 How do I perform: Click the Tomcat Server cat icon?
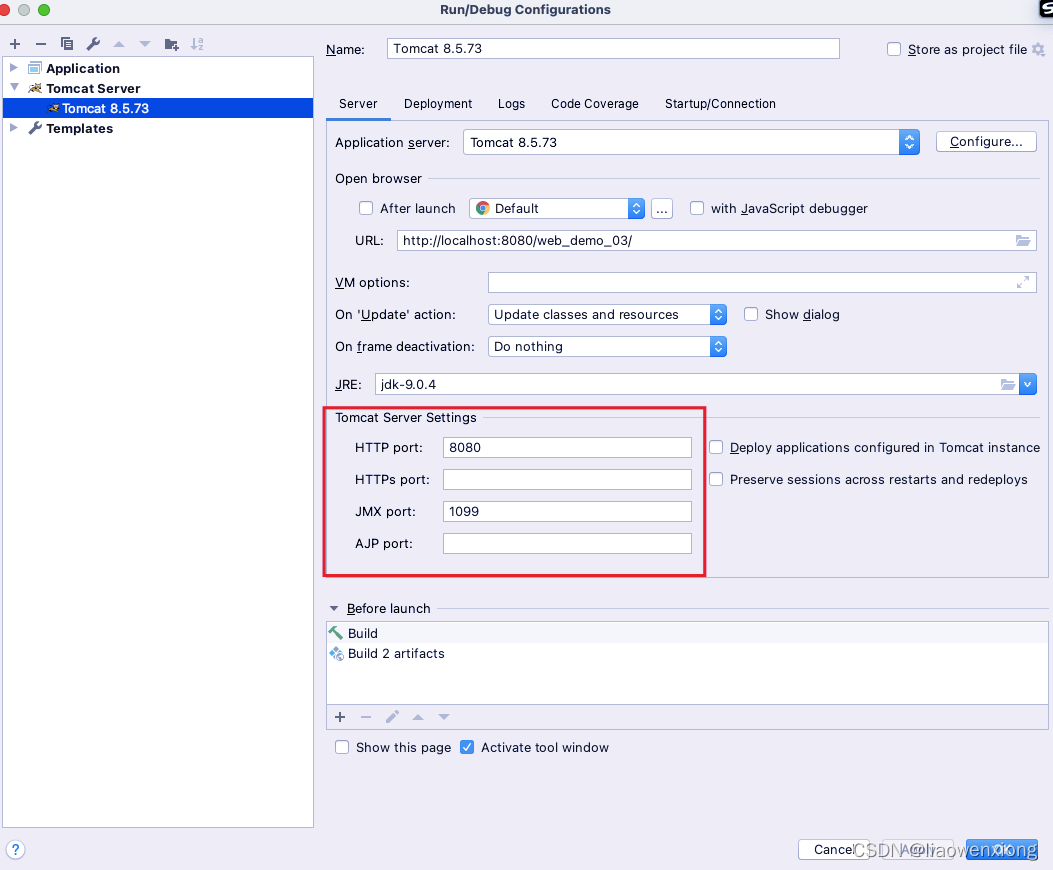click(x=35, y=89)
